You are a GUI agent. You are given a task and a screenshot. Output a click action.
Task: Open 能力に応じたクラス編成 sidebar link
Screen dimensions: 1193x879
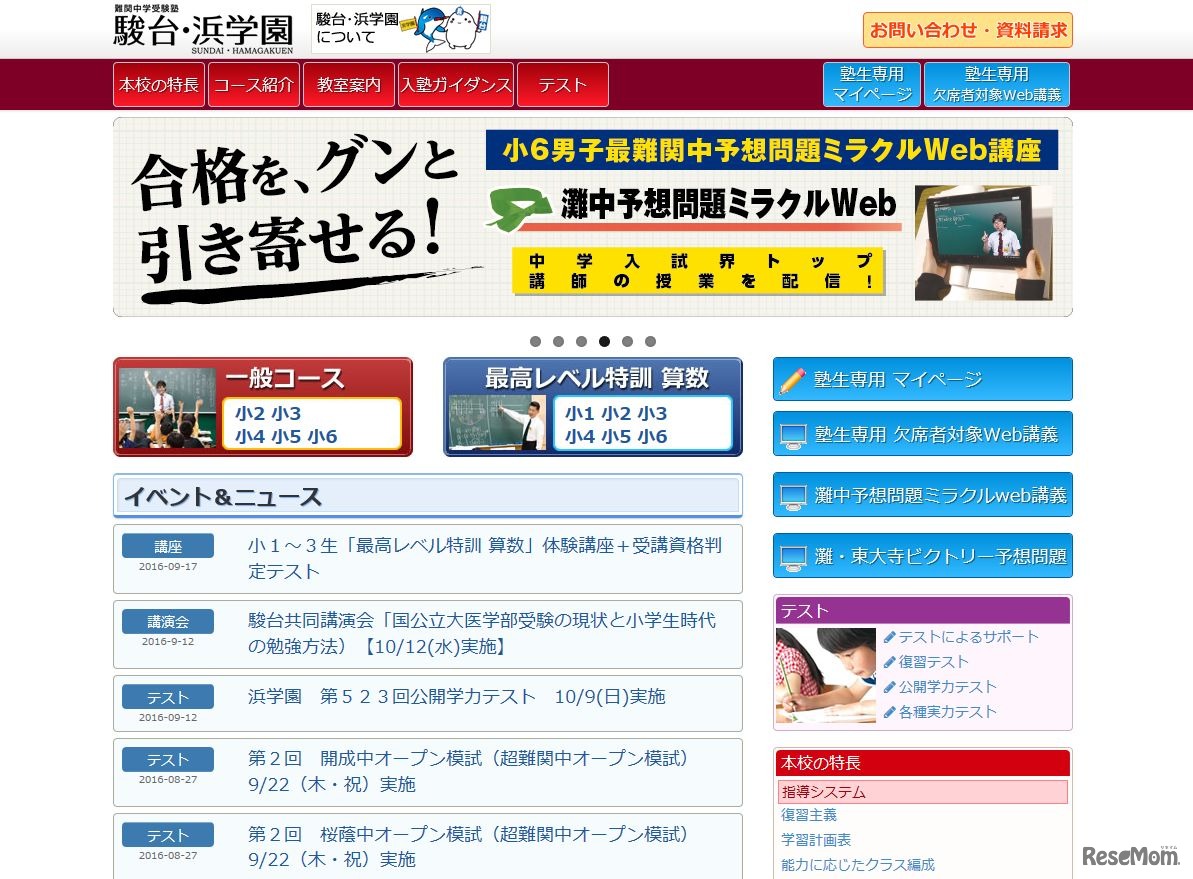[x=857, y=865]
